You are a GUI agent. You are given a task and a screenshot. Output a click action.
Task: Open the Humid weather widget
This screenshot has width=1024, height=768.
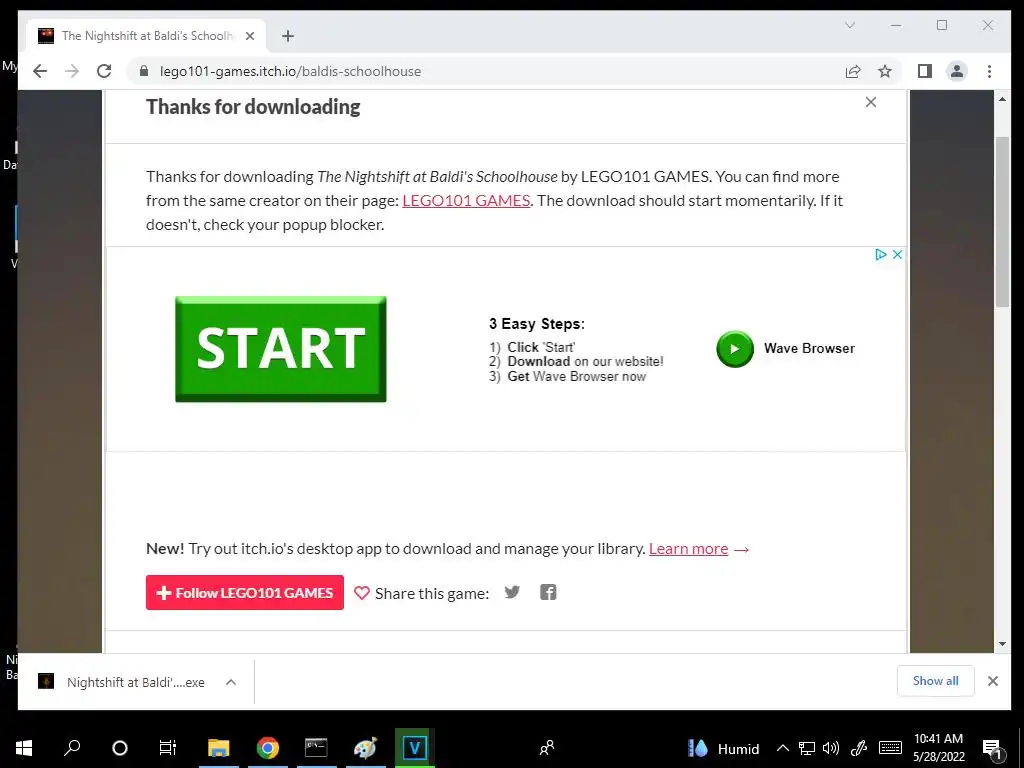click(724, 748)
